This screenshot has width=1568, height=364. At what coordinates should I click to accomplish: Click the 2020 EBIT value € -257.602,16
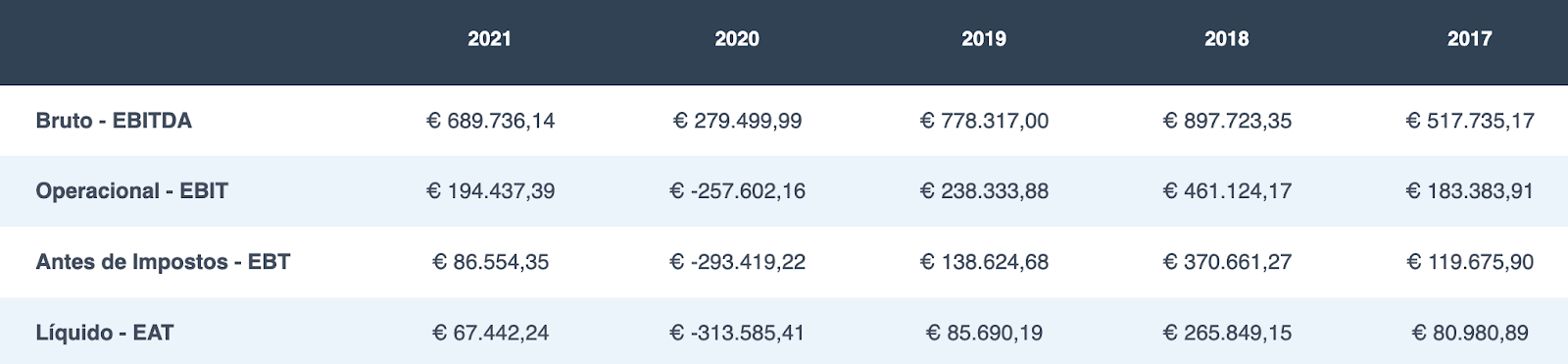coord(737,191)
